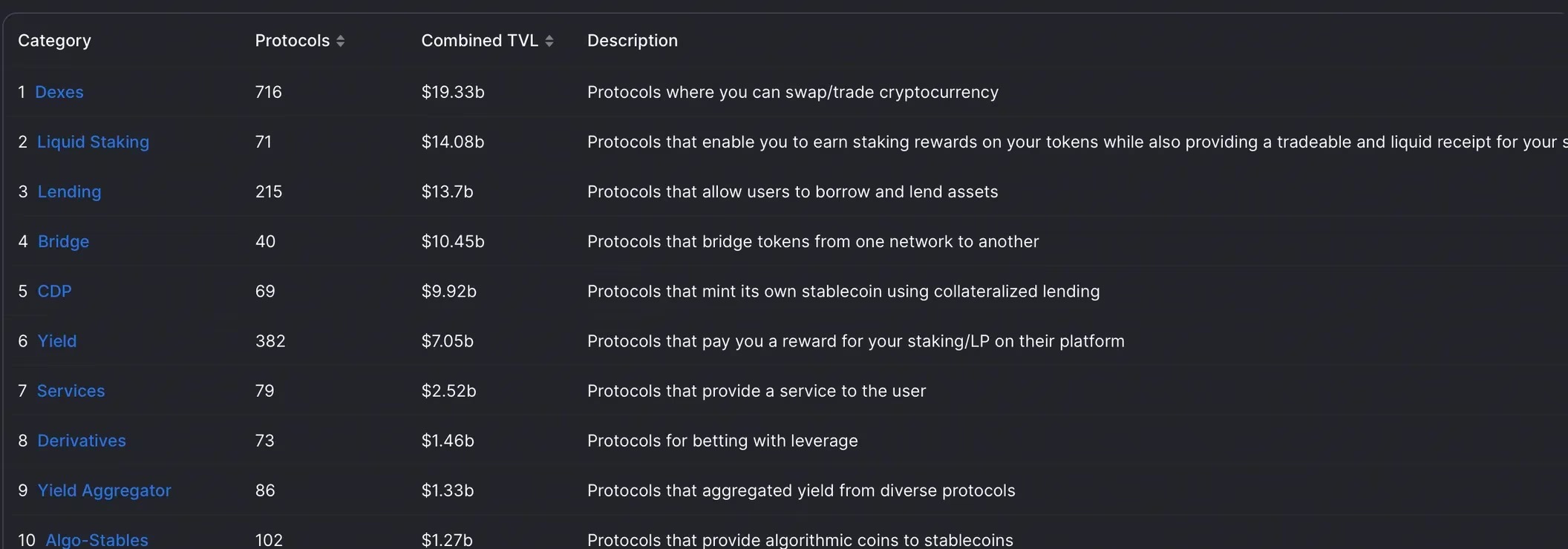Open the Bridge category link

(x=63, y=241)
